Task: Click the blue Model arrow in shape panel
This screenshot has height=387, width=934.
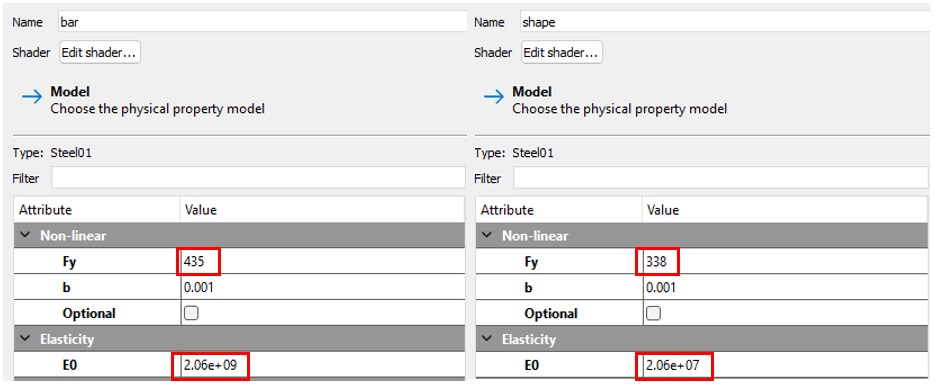Action: click(x=494, y=97)
